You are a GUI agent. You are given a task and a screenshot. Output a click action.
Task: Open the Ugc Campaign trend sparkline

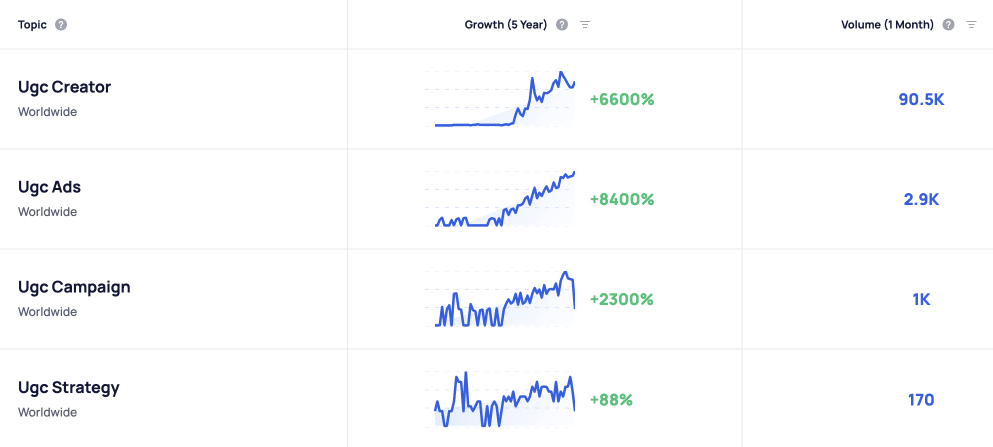(x=500, y=299)
